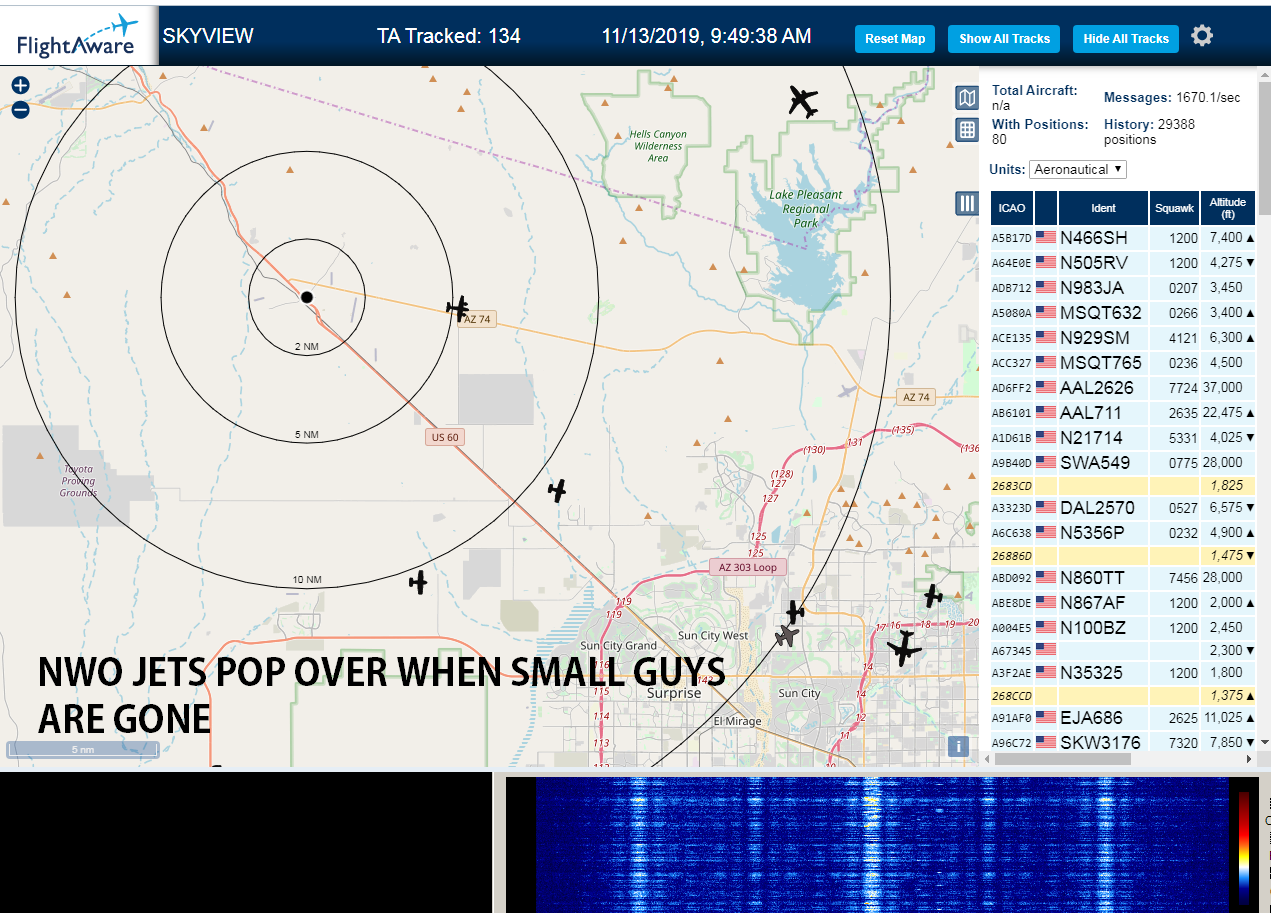The image size is (1271, 913).
Task: Click the AZ 303 Loop road label
Action: point(747,567)
